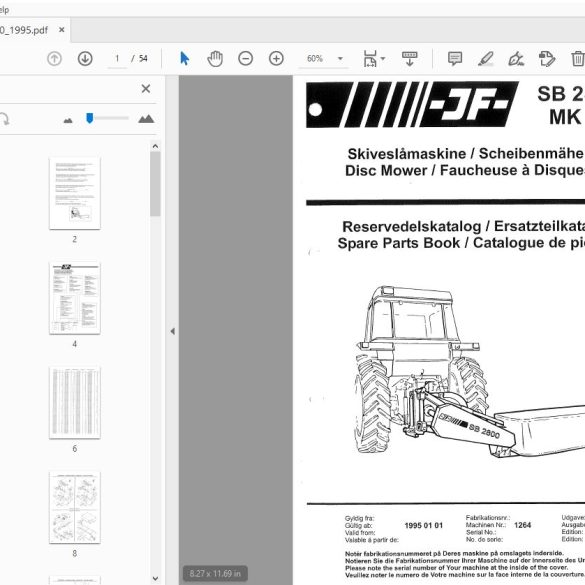Click 'Disc Mower' title text
The image size is (585, 585).
(x=386, y=171)
